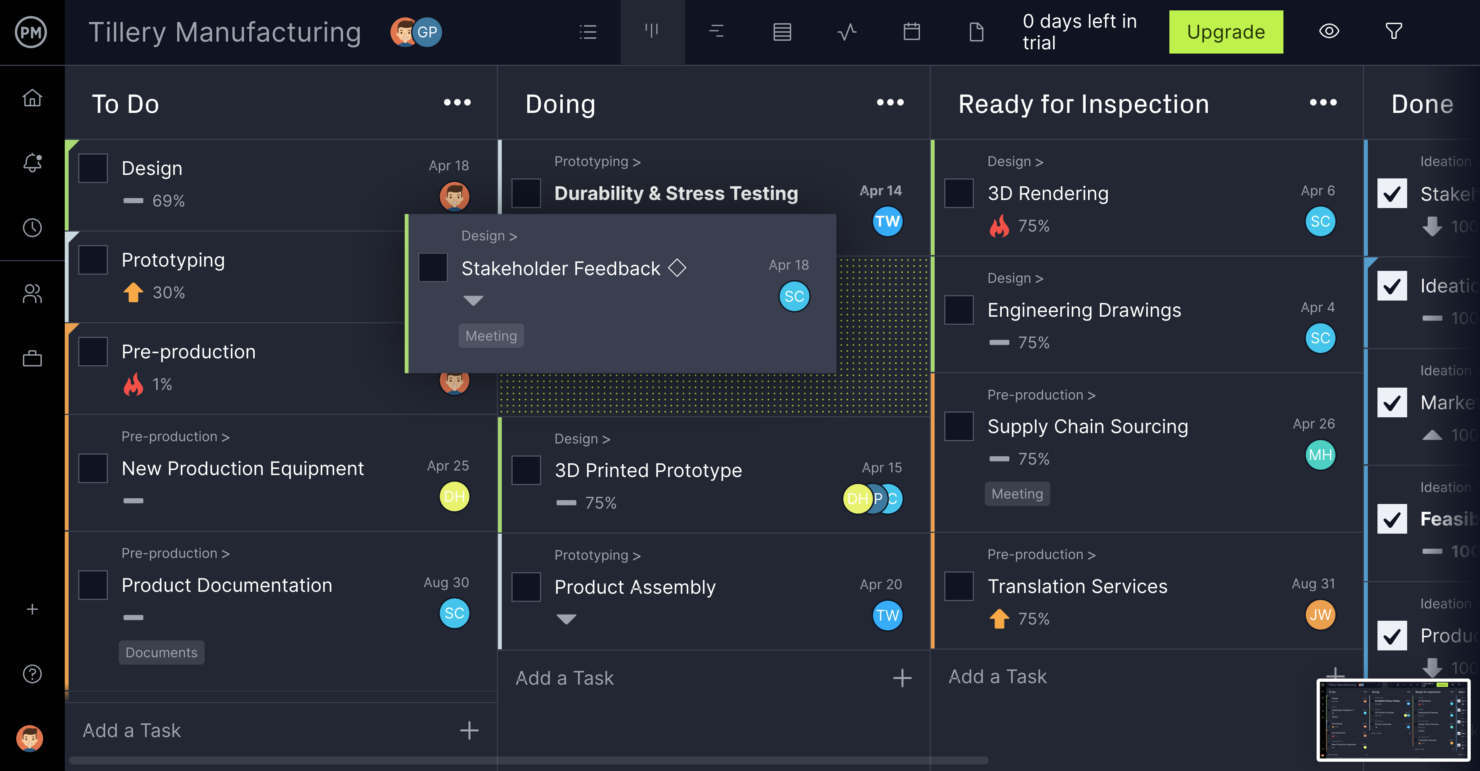This screenshot has height=771, width=1480.
Task: Check Durability & Stress Testing checkbox
Action: tap(526, 193)
